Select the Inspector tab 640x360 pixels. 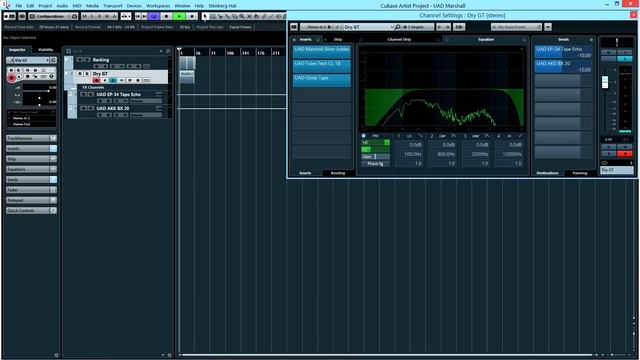tap(17, 50)
